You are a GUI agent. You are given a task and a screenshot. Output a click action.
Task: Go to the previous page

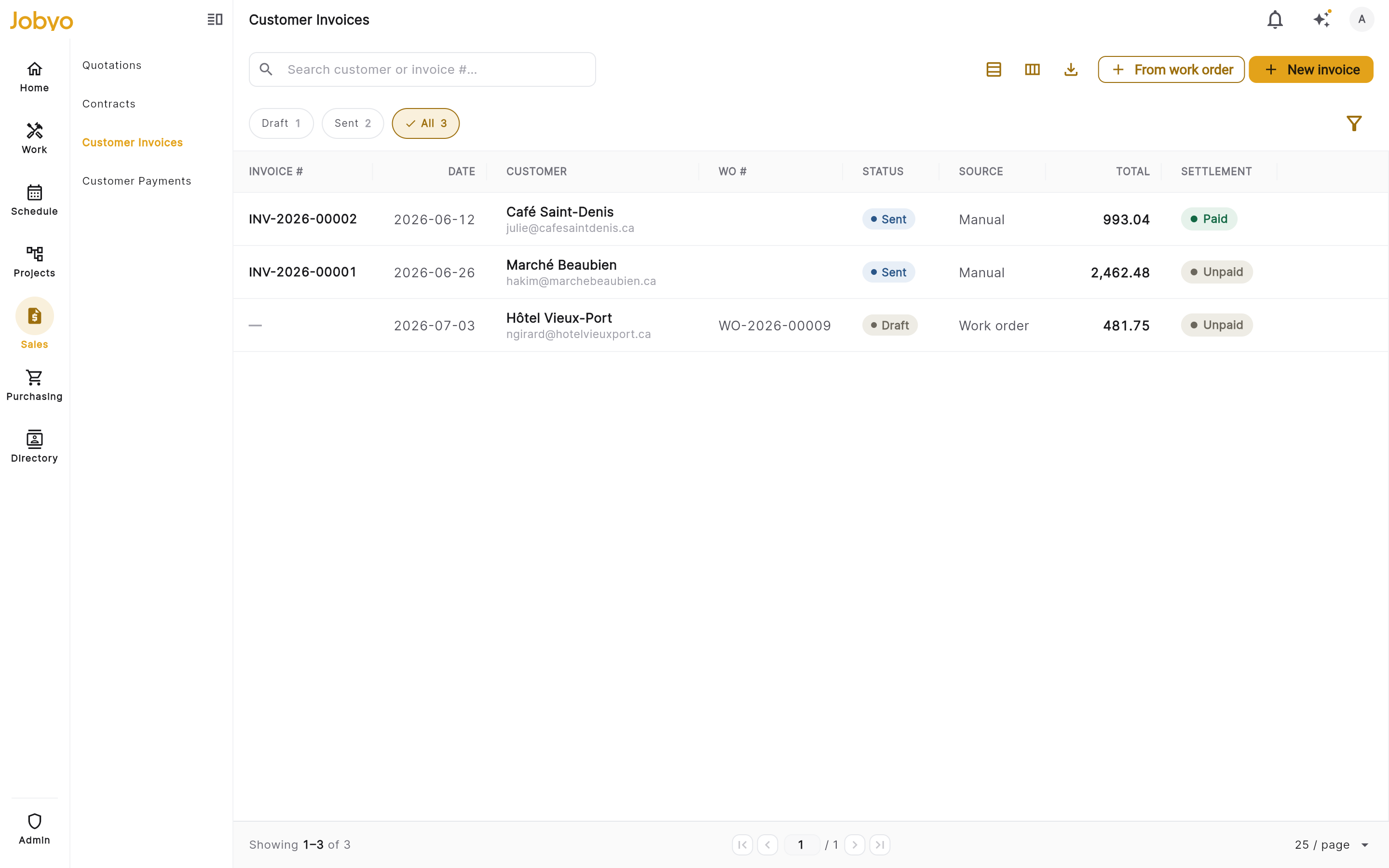[x=767, y=844]
